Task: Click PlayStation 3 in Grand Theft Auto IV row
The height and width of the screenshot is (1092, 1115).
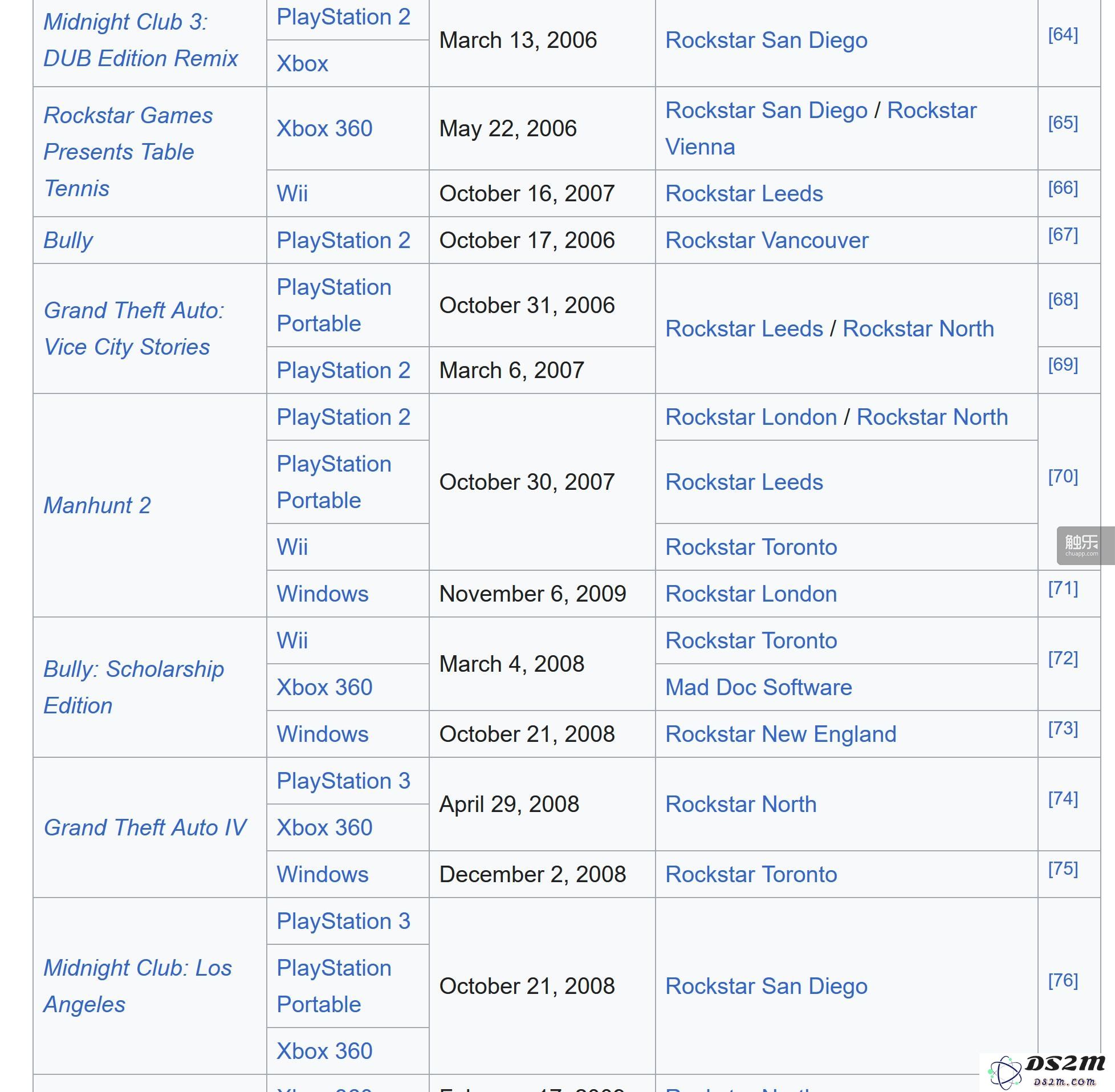Action: point(343,781)
